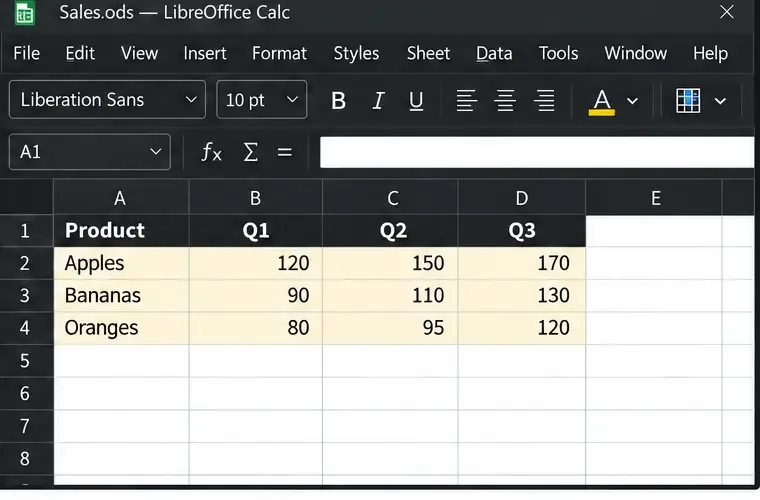Open the Insert menu
The width and height of the screenshot is (760, 500).
(x=205, y=53)
